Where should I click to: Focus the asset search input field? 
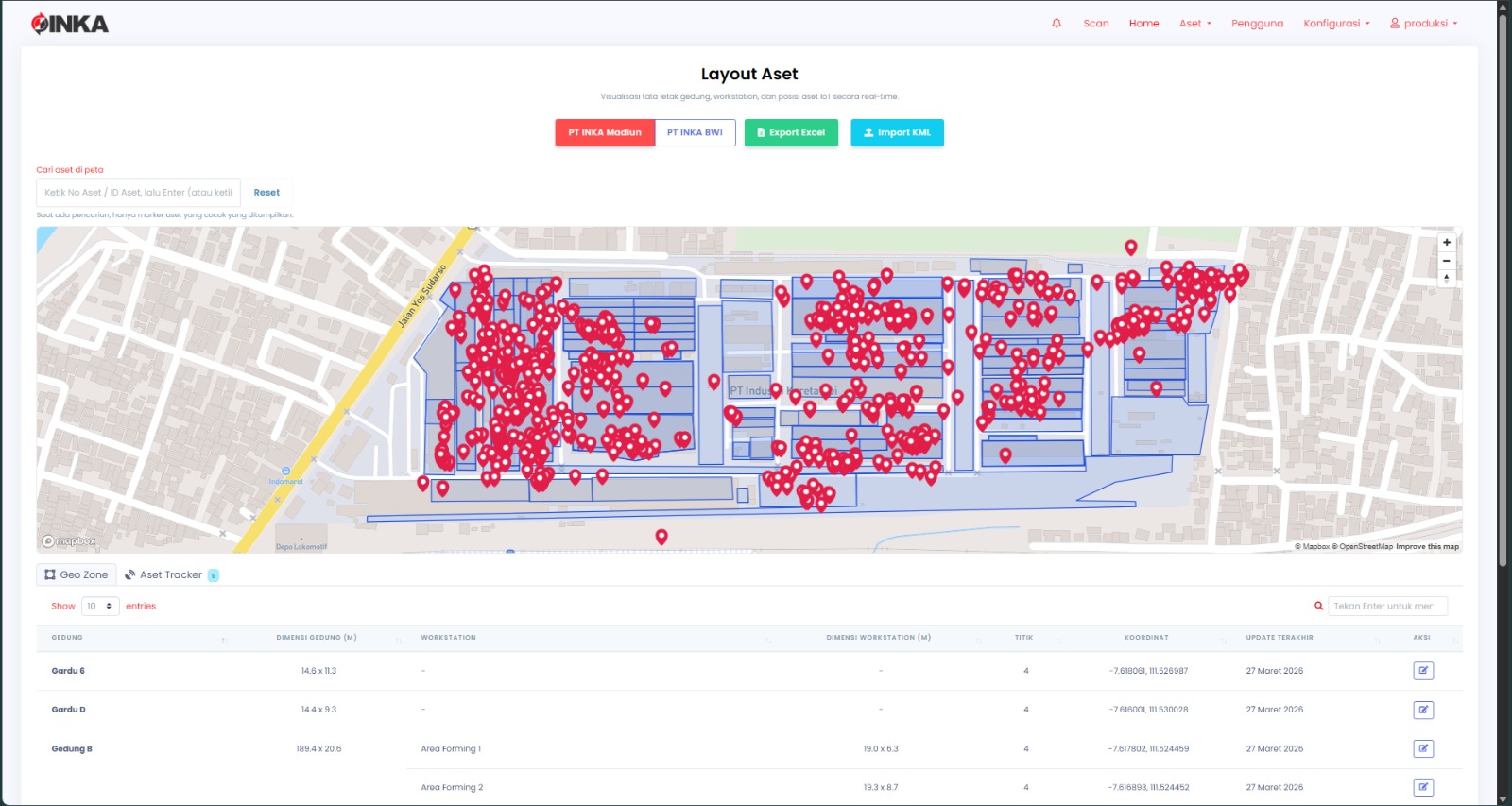(x=138, y=193)
